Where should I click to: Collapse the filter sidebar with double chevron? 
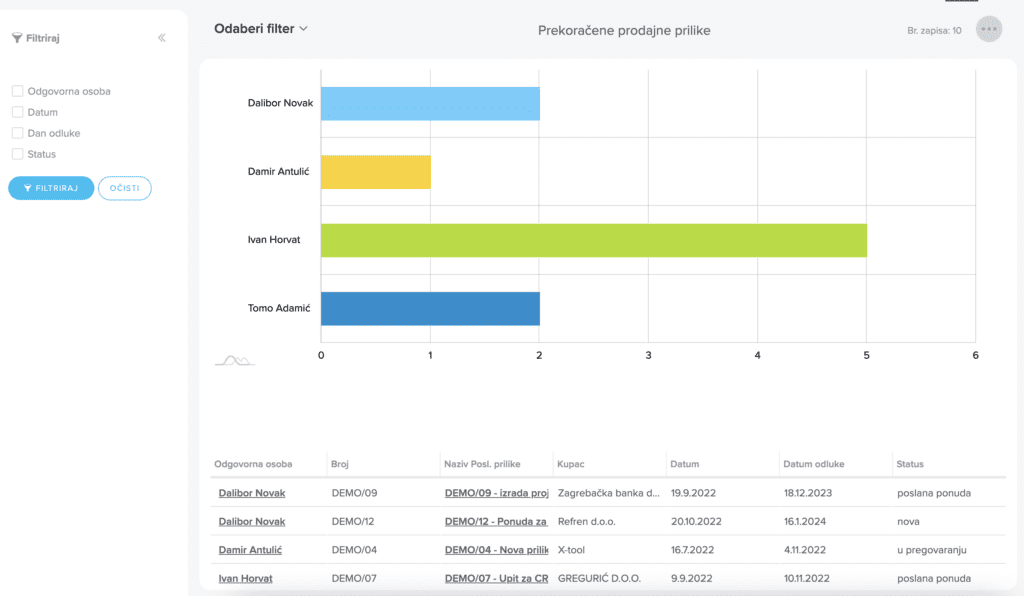[x=161, y=38]
